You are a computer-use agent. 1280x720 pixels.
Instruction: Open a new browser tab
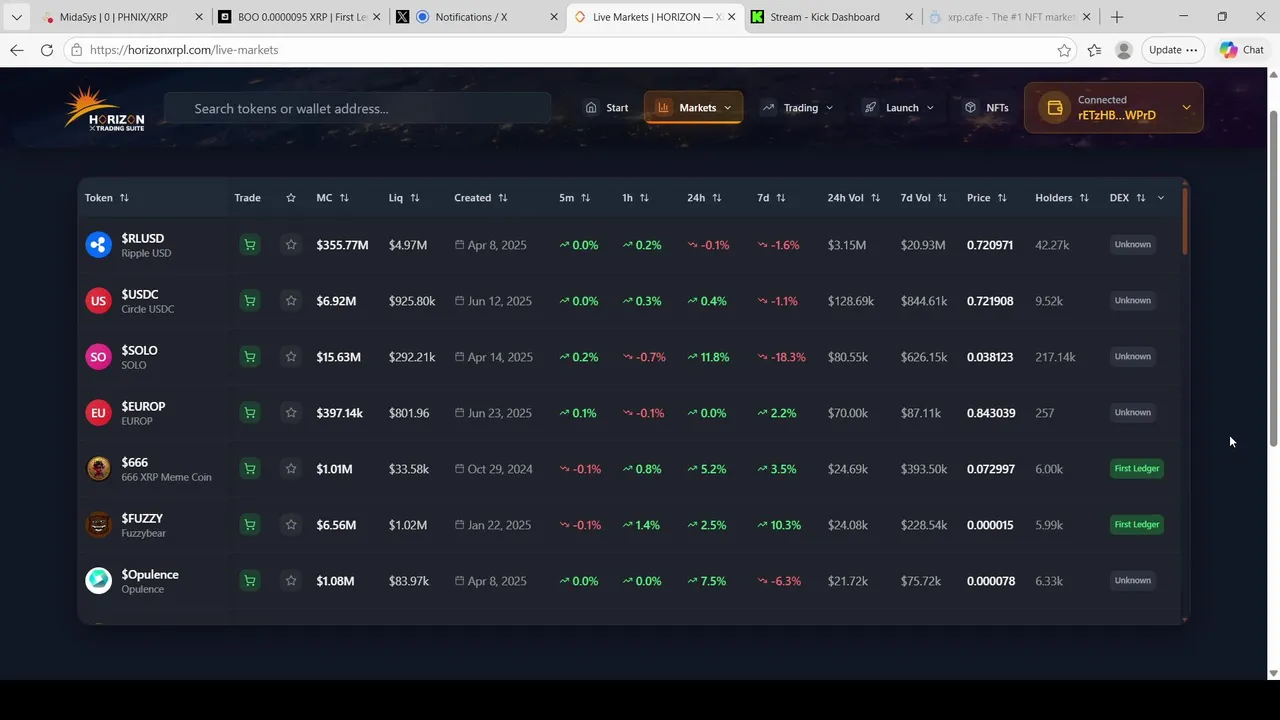[1117, 17]
